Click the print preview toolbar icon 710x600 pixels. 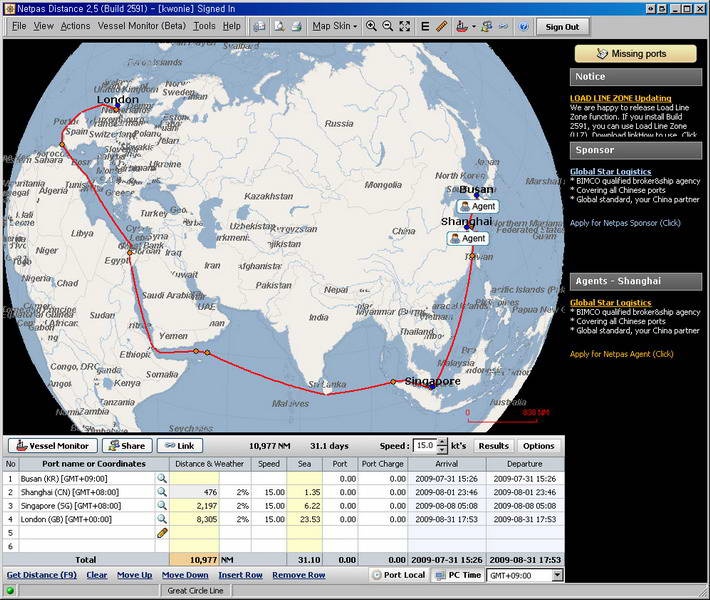[279, 26]
